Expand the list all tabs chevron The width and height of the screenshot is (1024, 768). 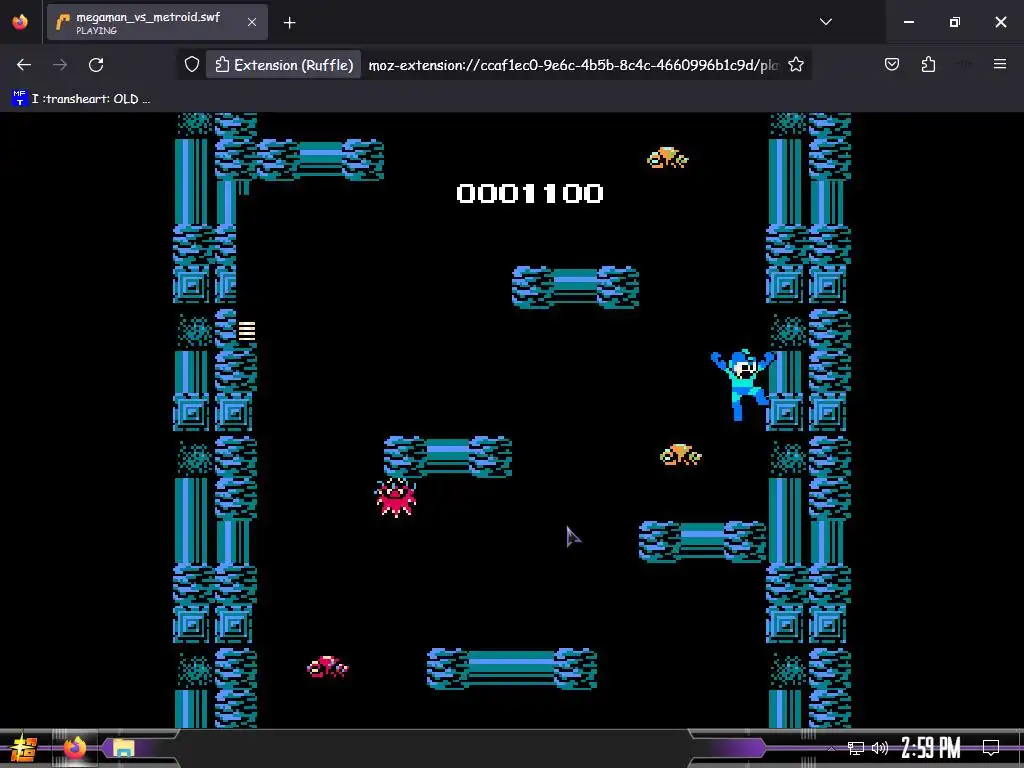tap(825, 22)
